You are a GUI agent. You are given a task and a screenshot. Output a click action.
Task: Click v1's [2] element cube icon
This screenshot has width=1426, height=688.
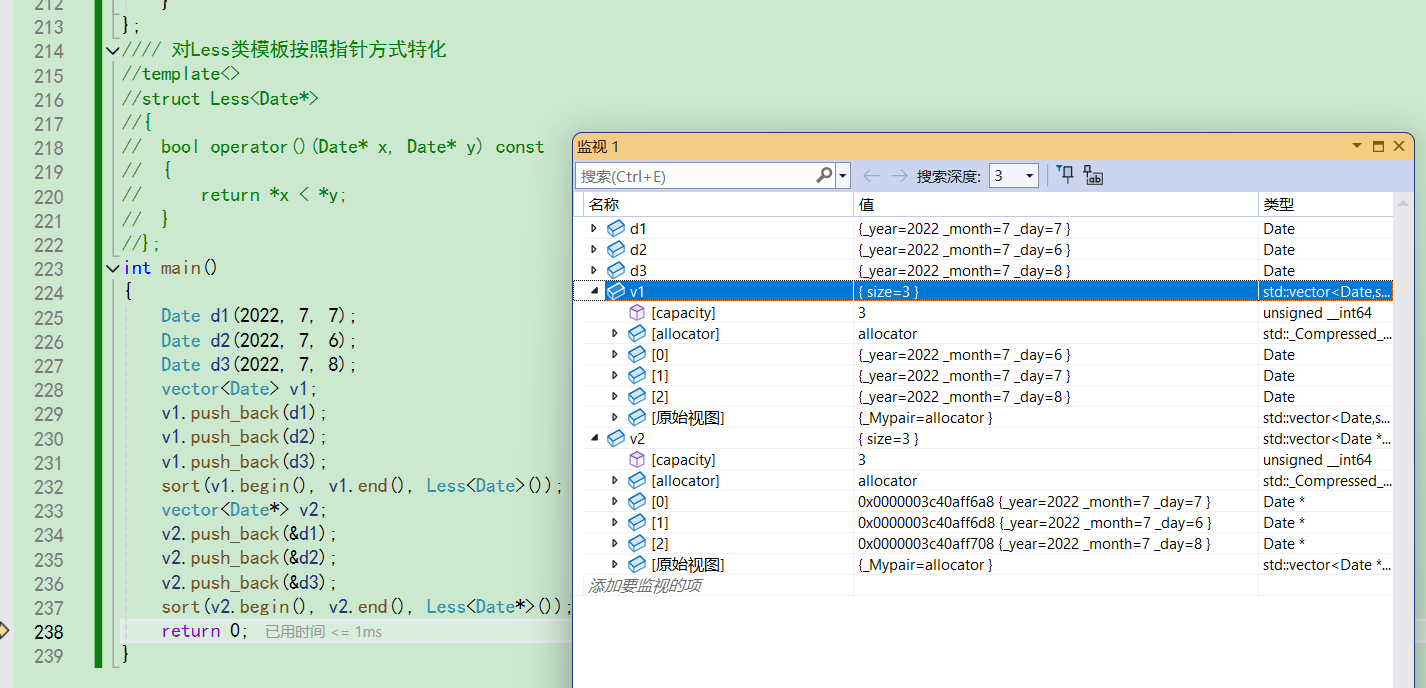tap(637, 396)
